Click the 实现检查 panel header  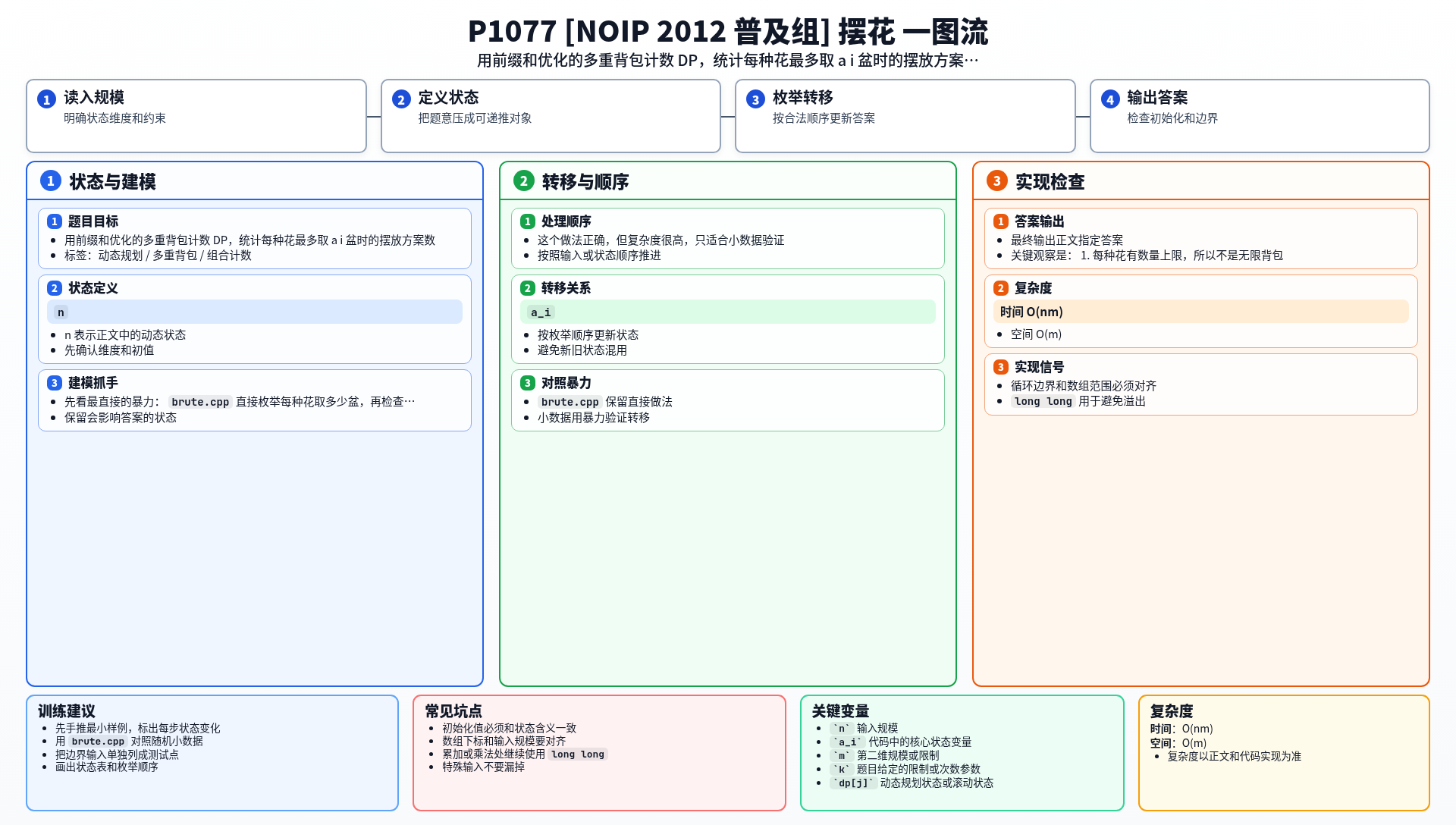(1201, 181)
